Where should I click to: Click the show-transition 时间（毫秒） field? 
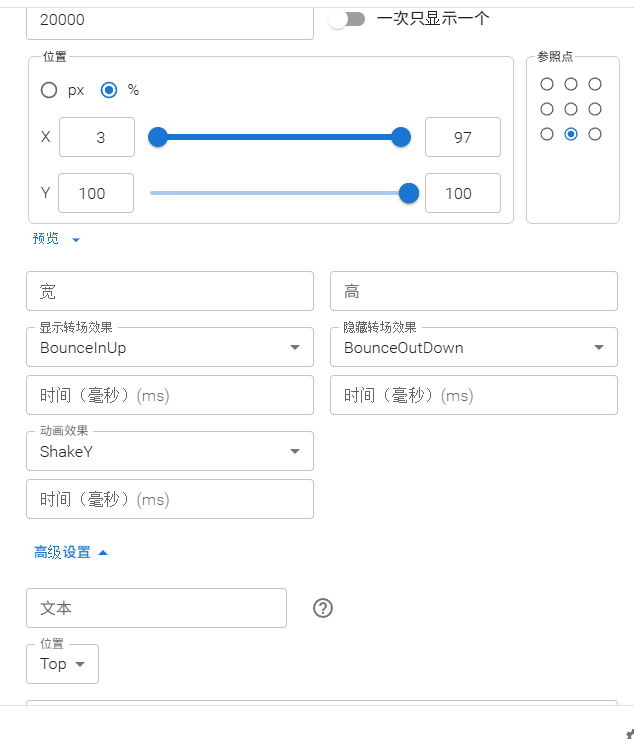click(x=170, y=395)
